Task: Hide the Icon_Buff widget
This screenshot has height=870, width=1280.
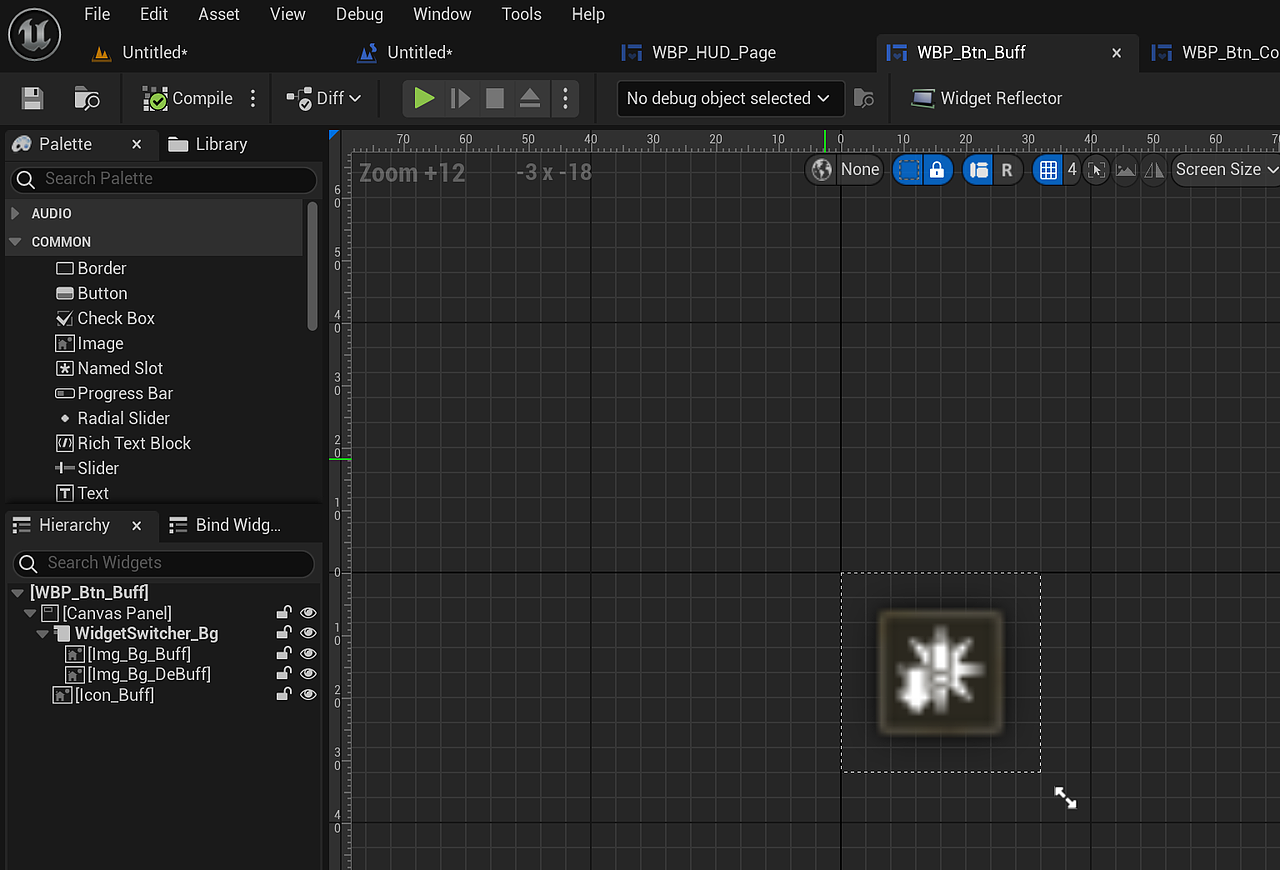Action: click(x=308, y=694)
